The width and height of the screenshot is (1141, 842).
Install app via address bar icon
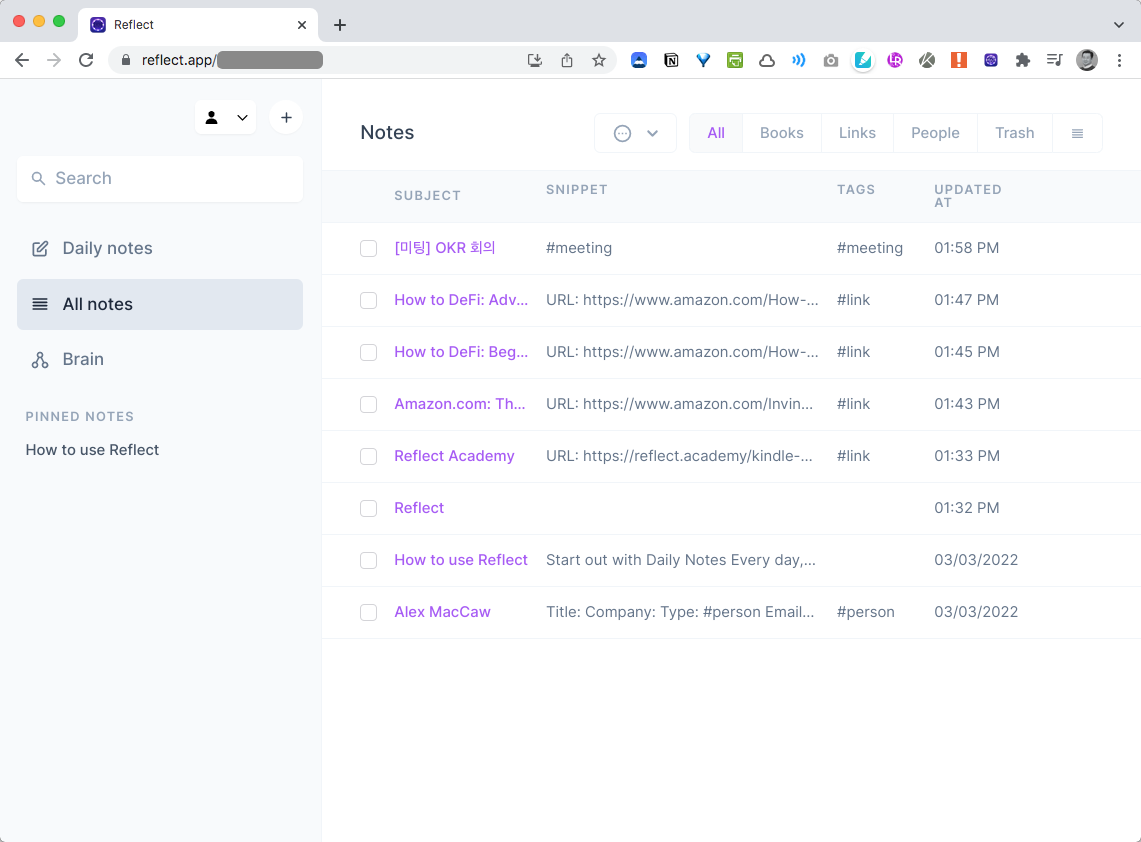[535, 60]
